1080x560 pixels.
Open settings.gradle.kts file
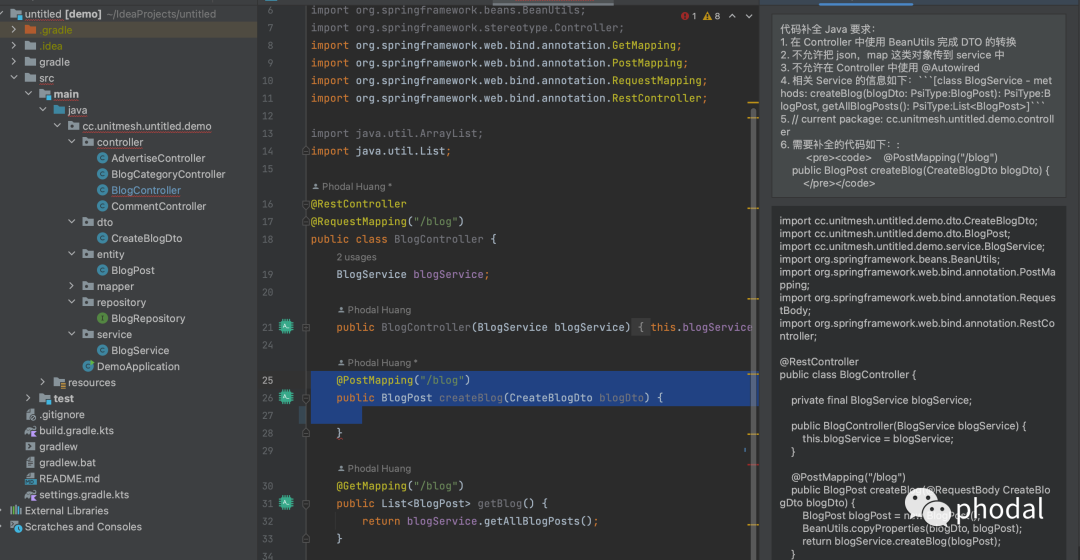(84, 495)
